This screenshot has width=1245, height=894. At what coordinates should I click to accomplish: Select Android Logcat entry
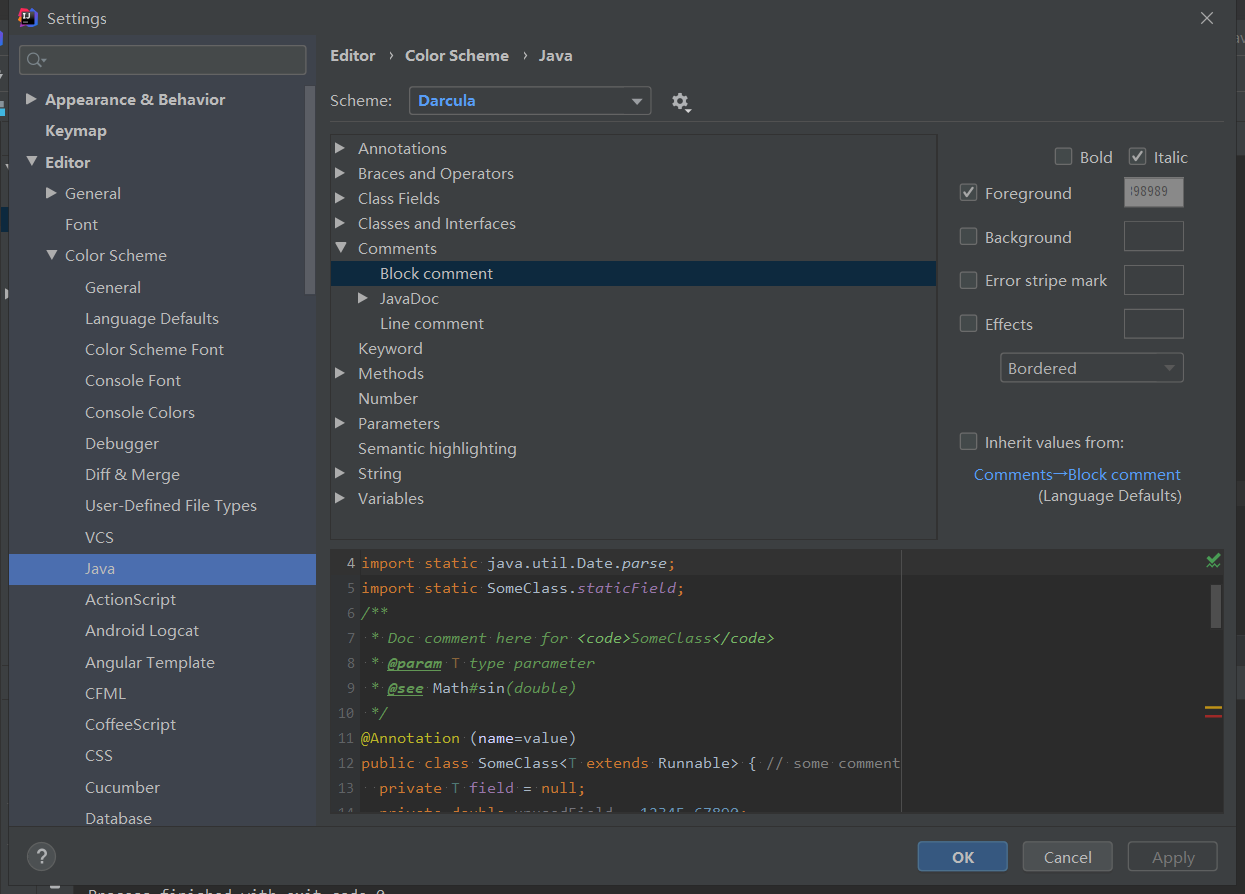142,631
